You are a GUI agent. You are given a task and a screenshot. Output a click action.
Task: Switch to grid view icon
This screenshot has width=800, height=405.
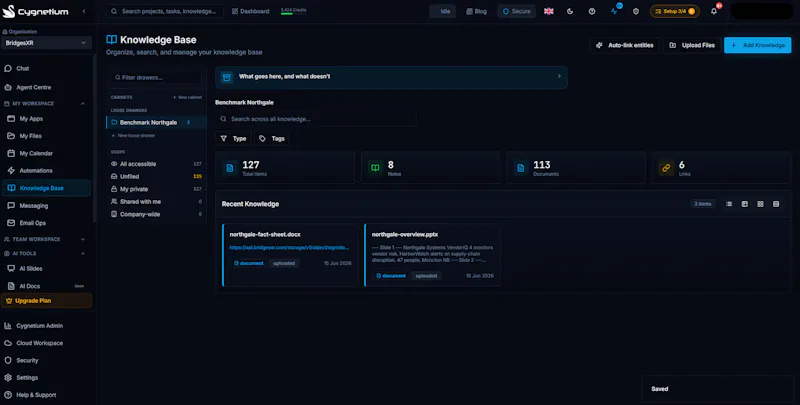coord(761,204)
